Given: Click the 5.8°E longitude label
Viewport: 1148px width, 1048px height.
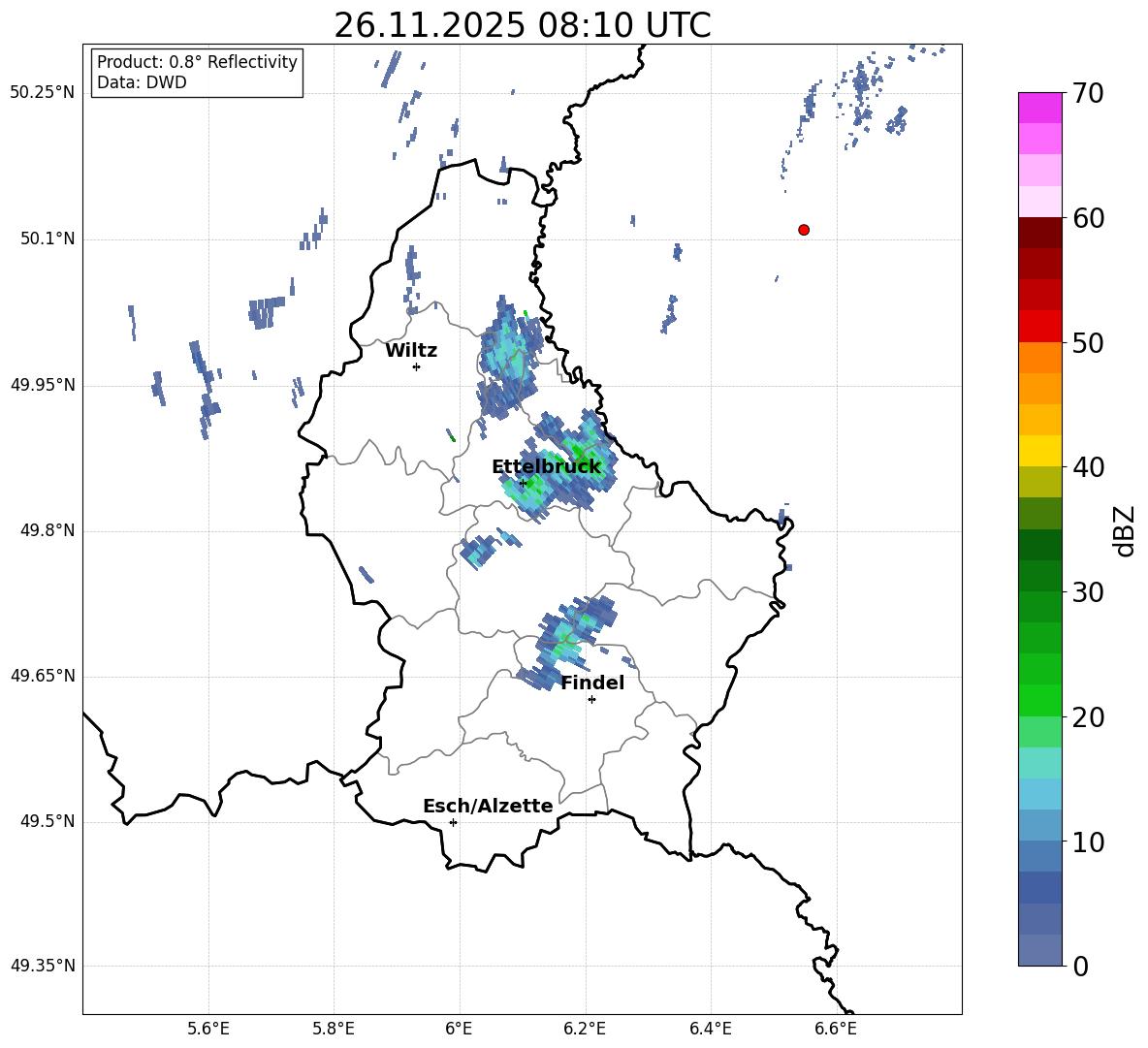Looking at the screenshot, I should click(334, 1029).
